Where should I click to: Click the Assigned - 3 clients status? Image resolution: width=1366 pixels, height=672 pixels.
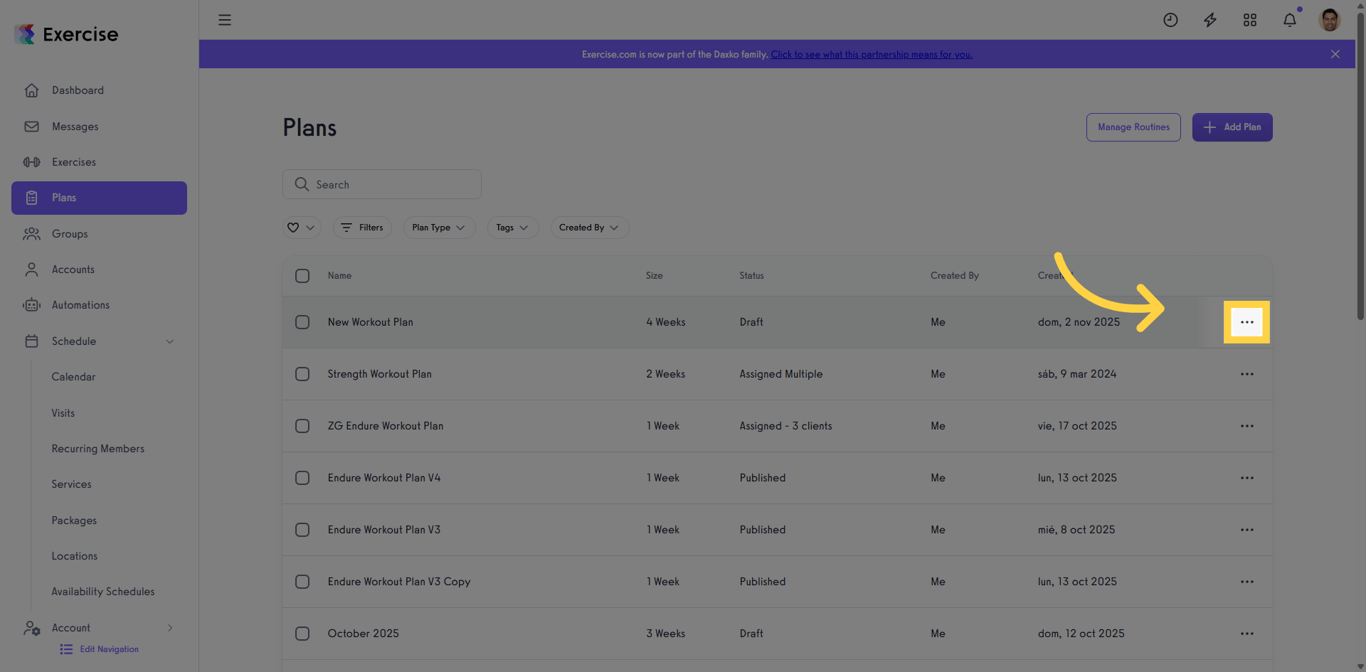point(785,426)
